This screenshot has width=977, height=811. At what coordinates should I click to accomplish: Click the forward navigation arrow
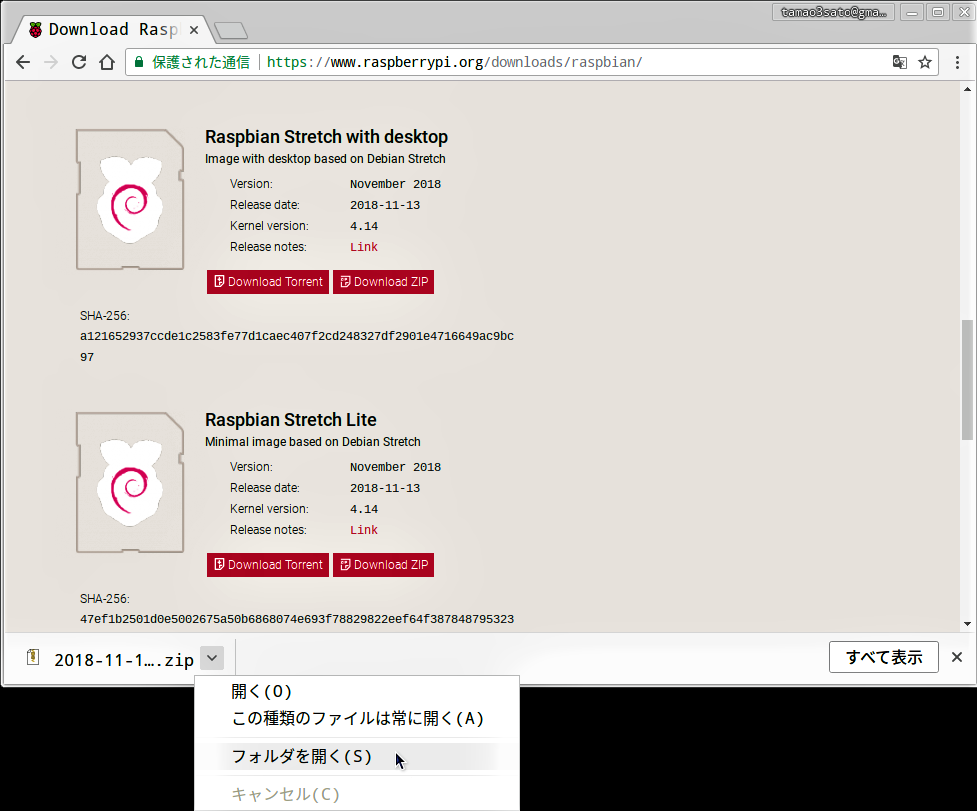pos(51,62)
